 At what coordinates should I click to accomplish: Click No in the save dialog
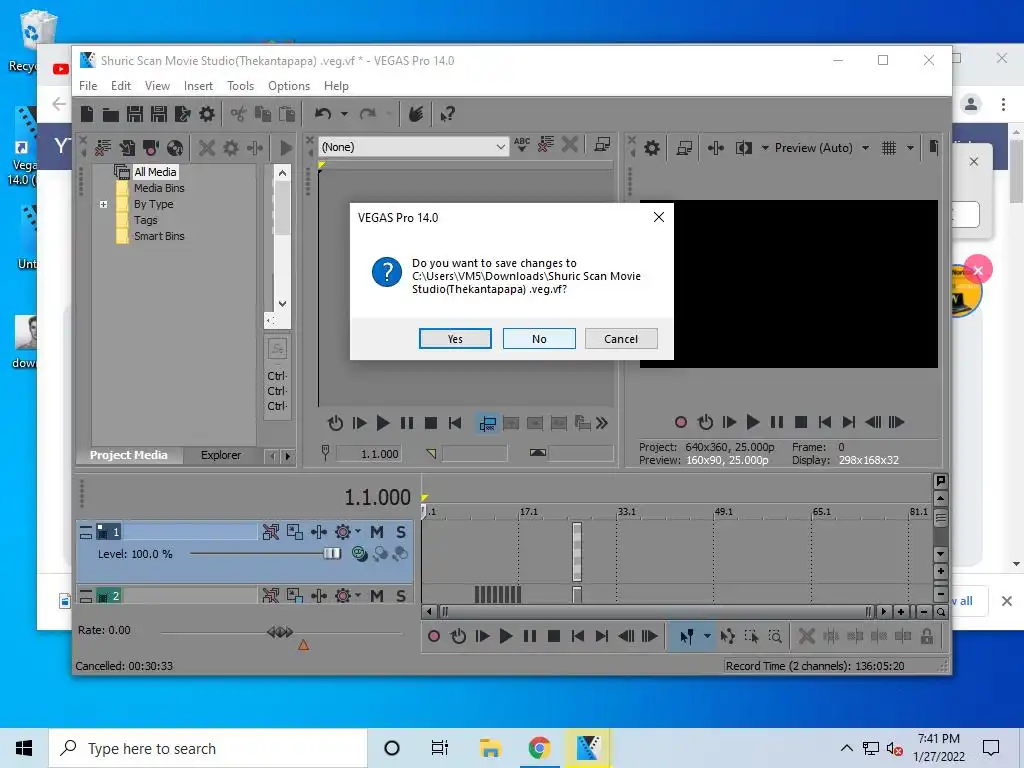coord(539,339)
